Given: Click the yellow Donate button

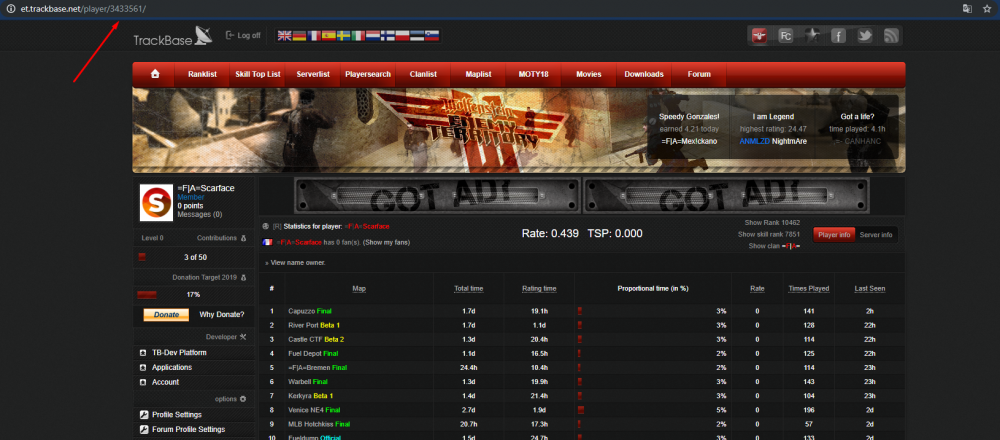Looking at the screenshot, I should point(166,315).
